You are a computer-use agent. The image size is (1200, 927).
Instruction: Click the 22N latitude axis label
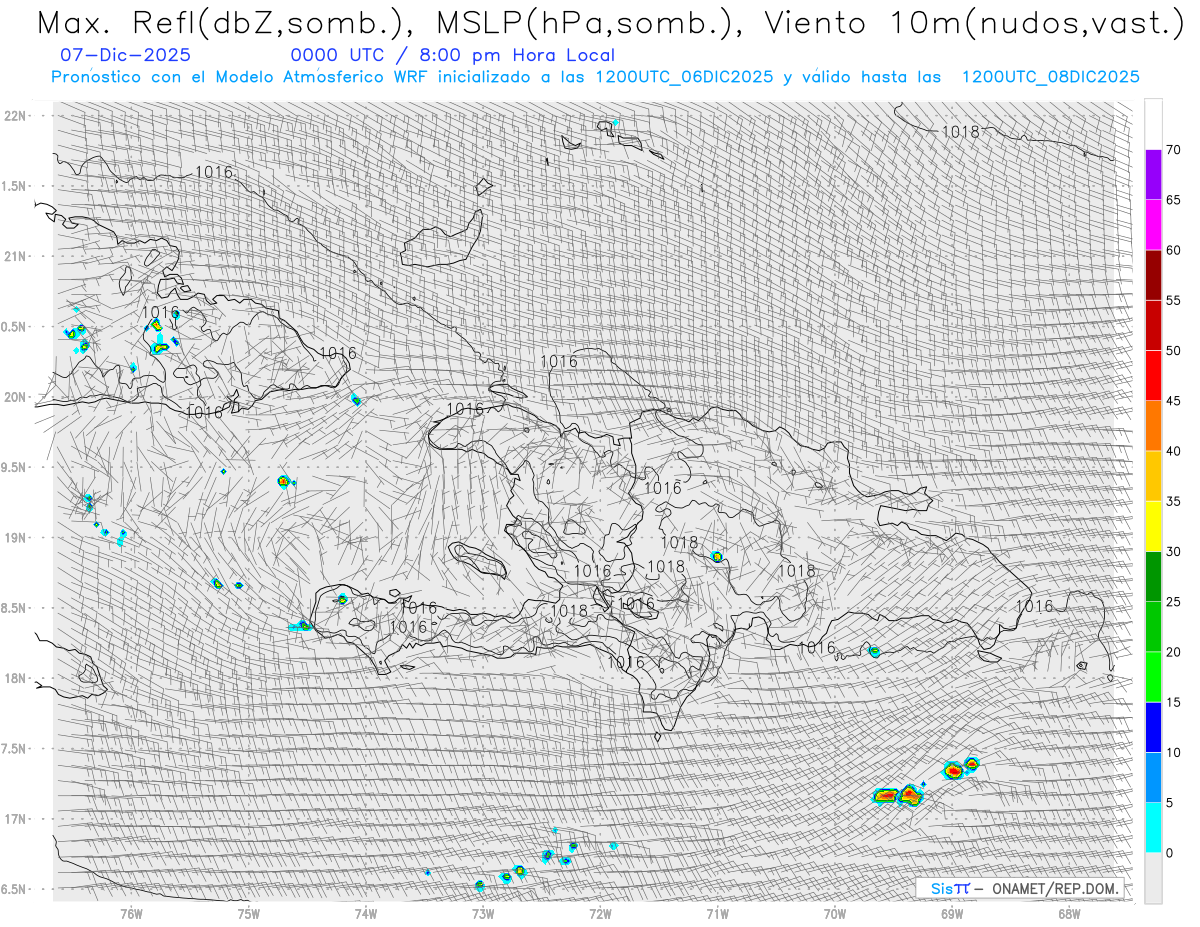[x=15, y=116]
